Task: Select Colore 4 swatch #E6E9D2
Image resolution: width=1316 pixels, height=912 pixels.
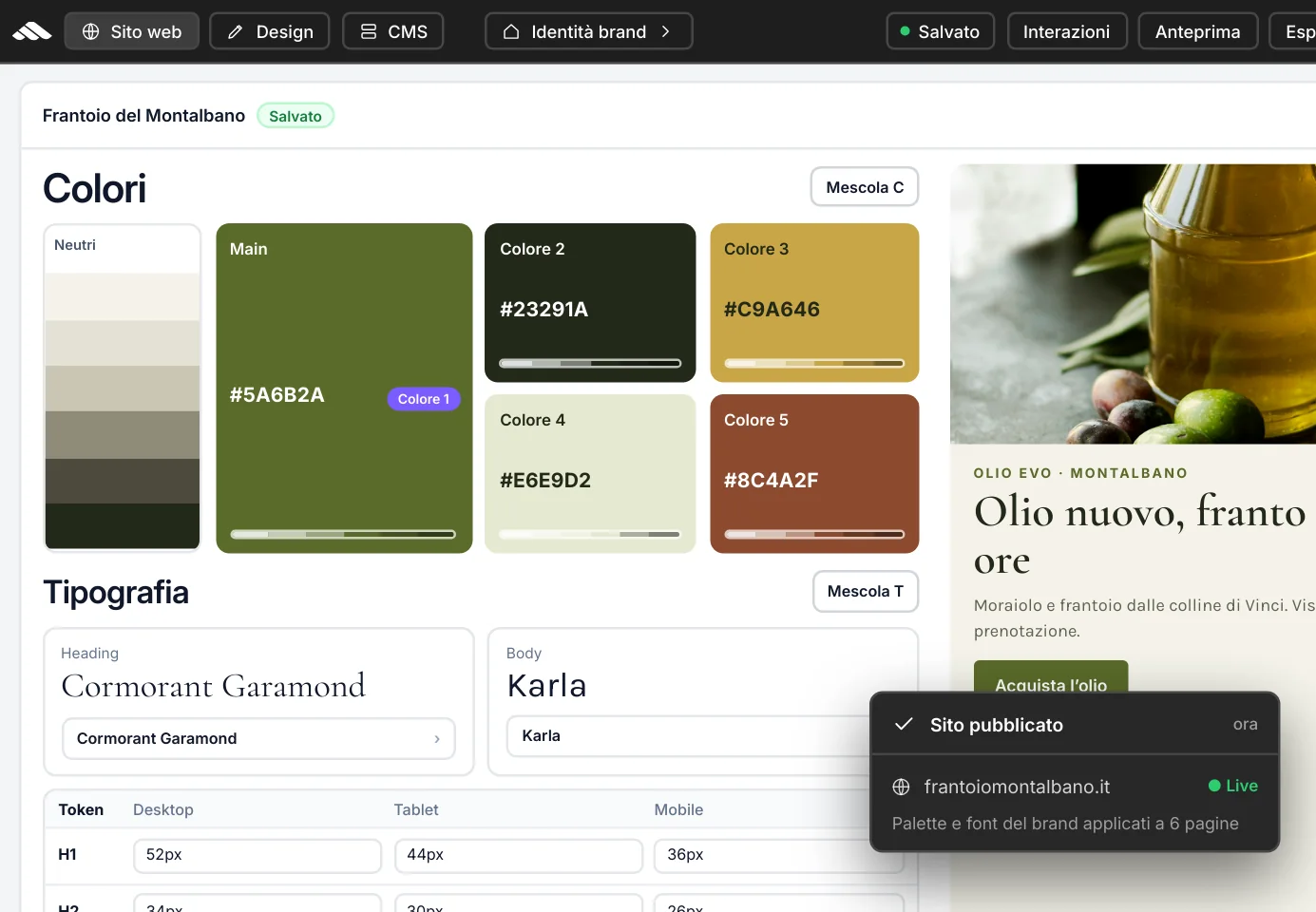Action: tap(590, 473)
